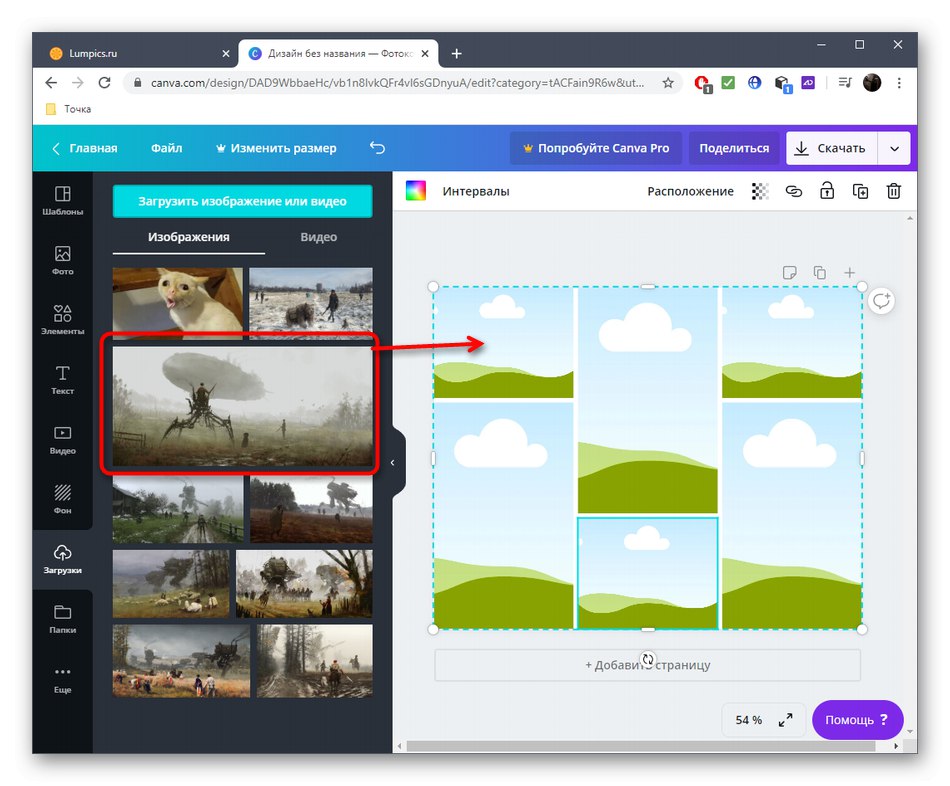Enter fullscreen with the expand arrows icon
950x786 pixels.
(785, 719)
